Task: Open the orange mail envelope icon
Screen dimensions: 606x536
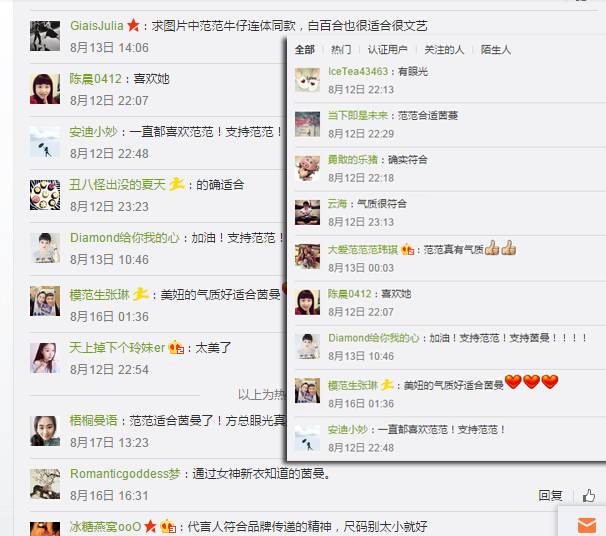Action: point(587,525)
